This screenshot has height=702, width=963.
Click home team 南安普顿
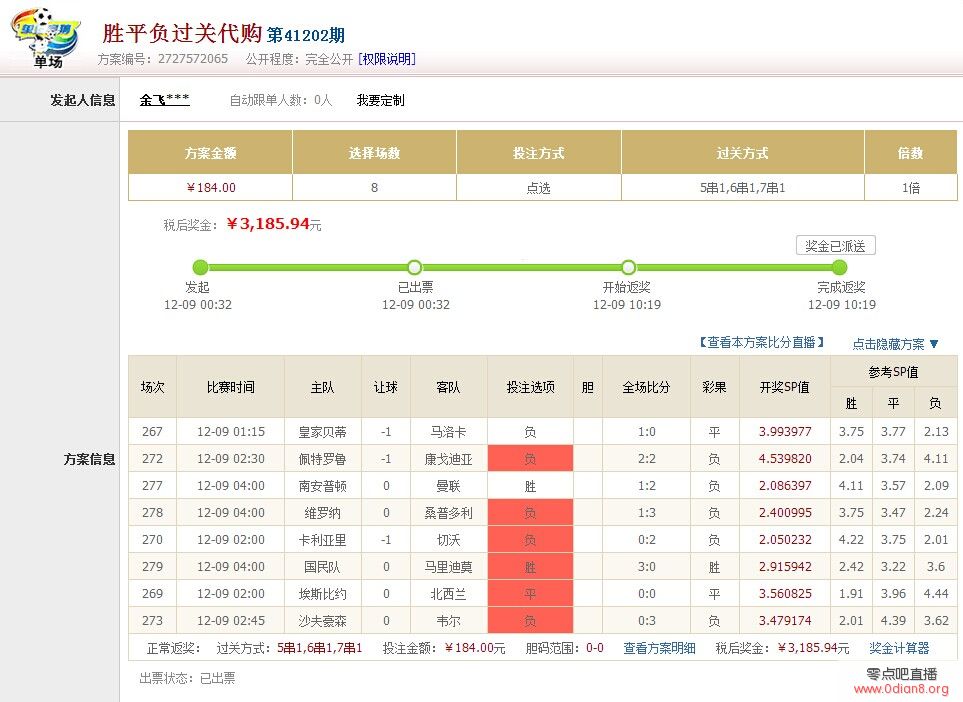pos(322,486)
